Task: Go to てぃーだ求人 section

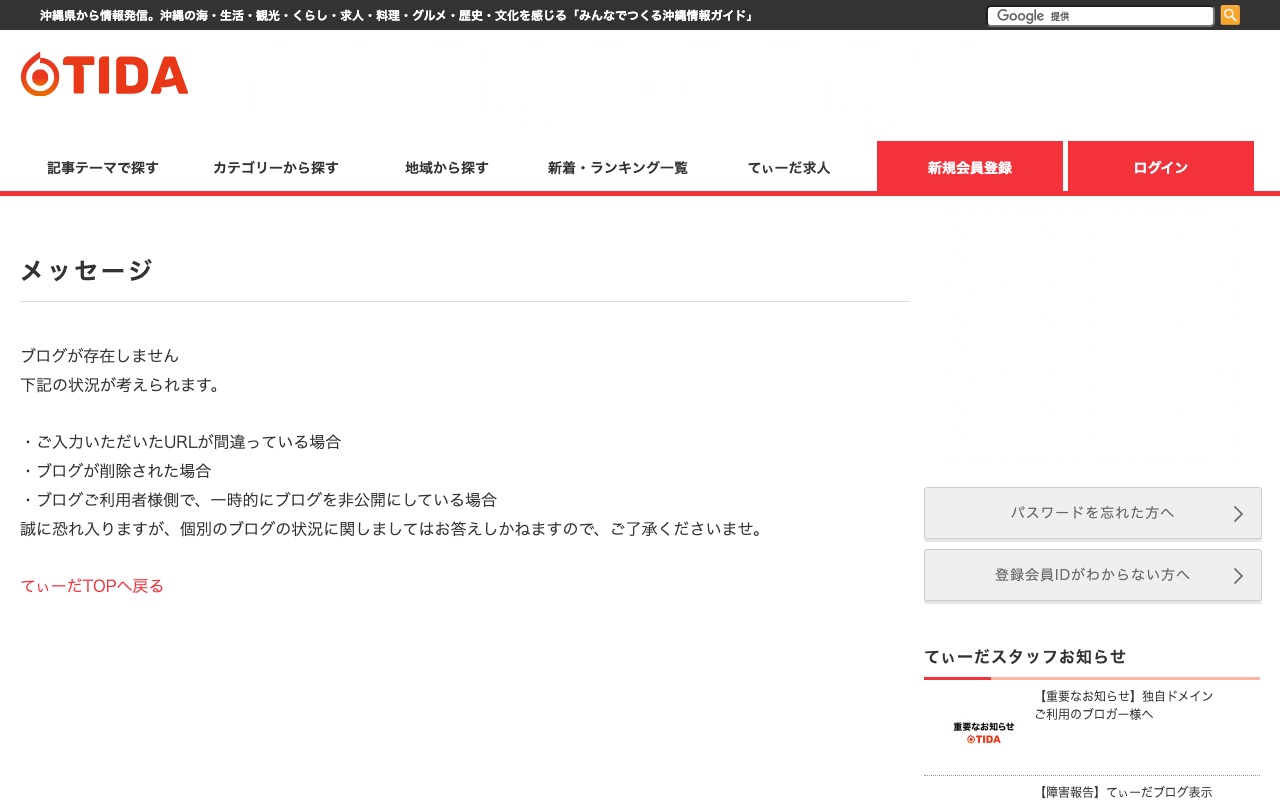Action: (789, 168)
